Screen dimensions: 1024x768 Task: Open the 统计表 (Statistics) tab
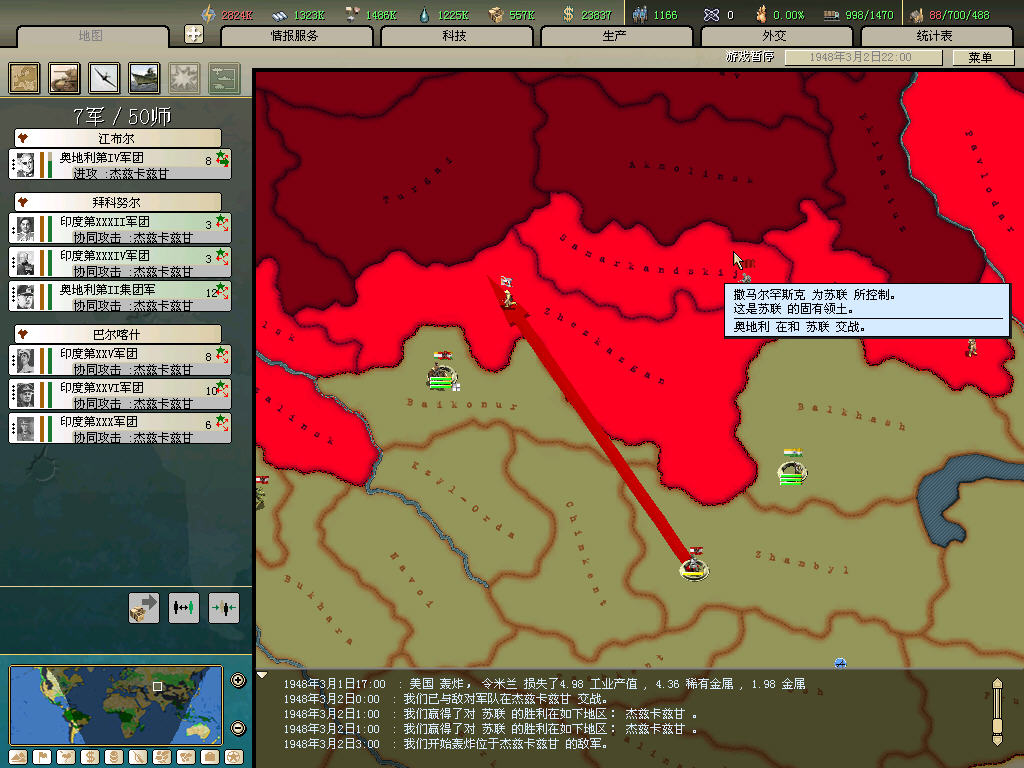pos(936,36)
